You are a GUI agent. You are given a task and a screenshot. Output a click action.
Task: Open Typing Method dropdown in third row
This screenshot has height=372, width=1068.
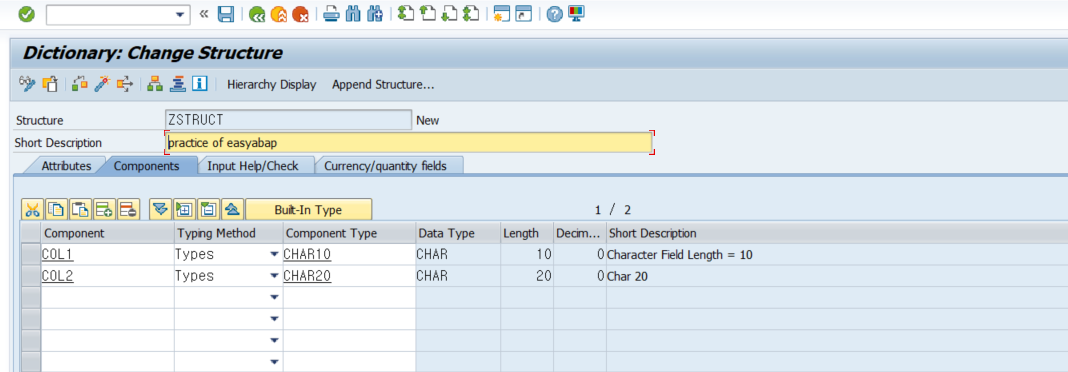click(274, 298)
